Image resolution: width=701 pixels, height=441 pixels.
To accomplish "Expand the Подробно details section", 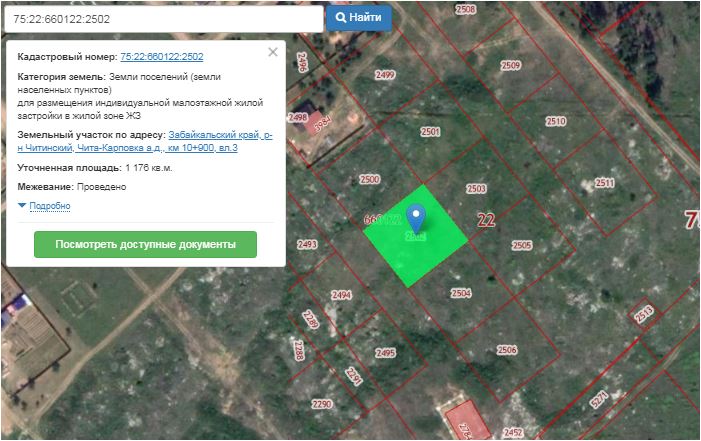I will [x=49, y=206].
